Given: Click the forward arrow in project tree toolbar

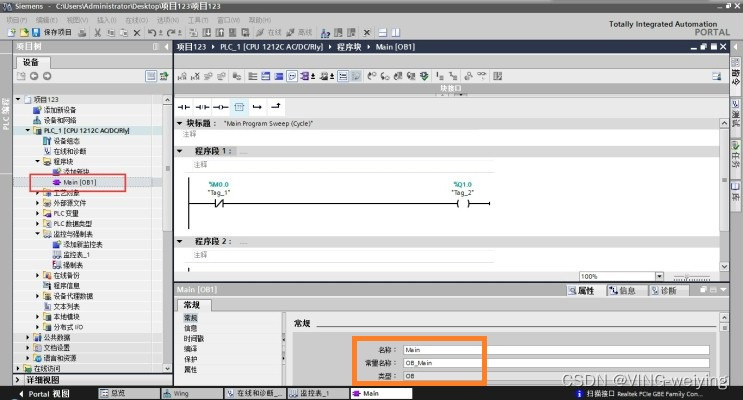Looking at the screenshot, I should point(47,76).
